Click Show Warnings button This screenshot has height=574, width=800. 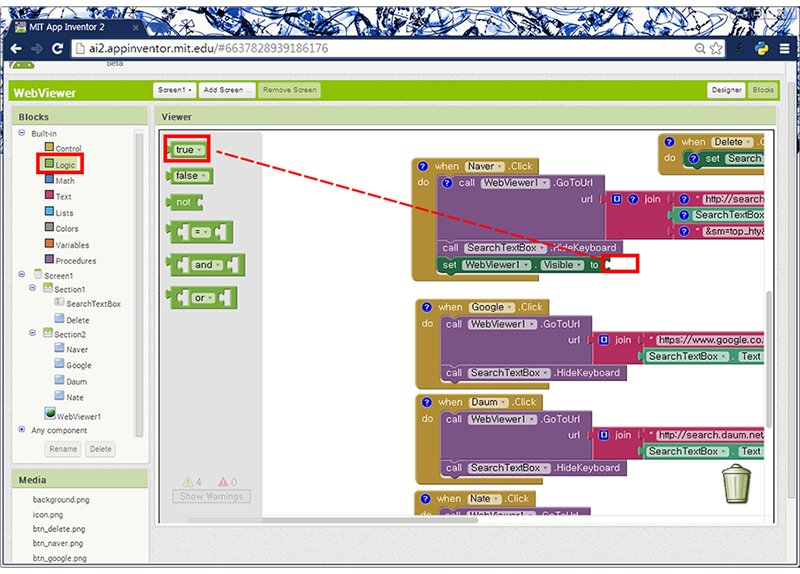point(211,496)
